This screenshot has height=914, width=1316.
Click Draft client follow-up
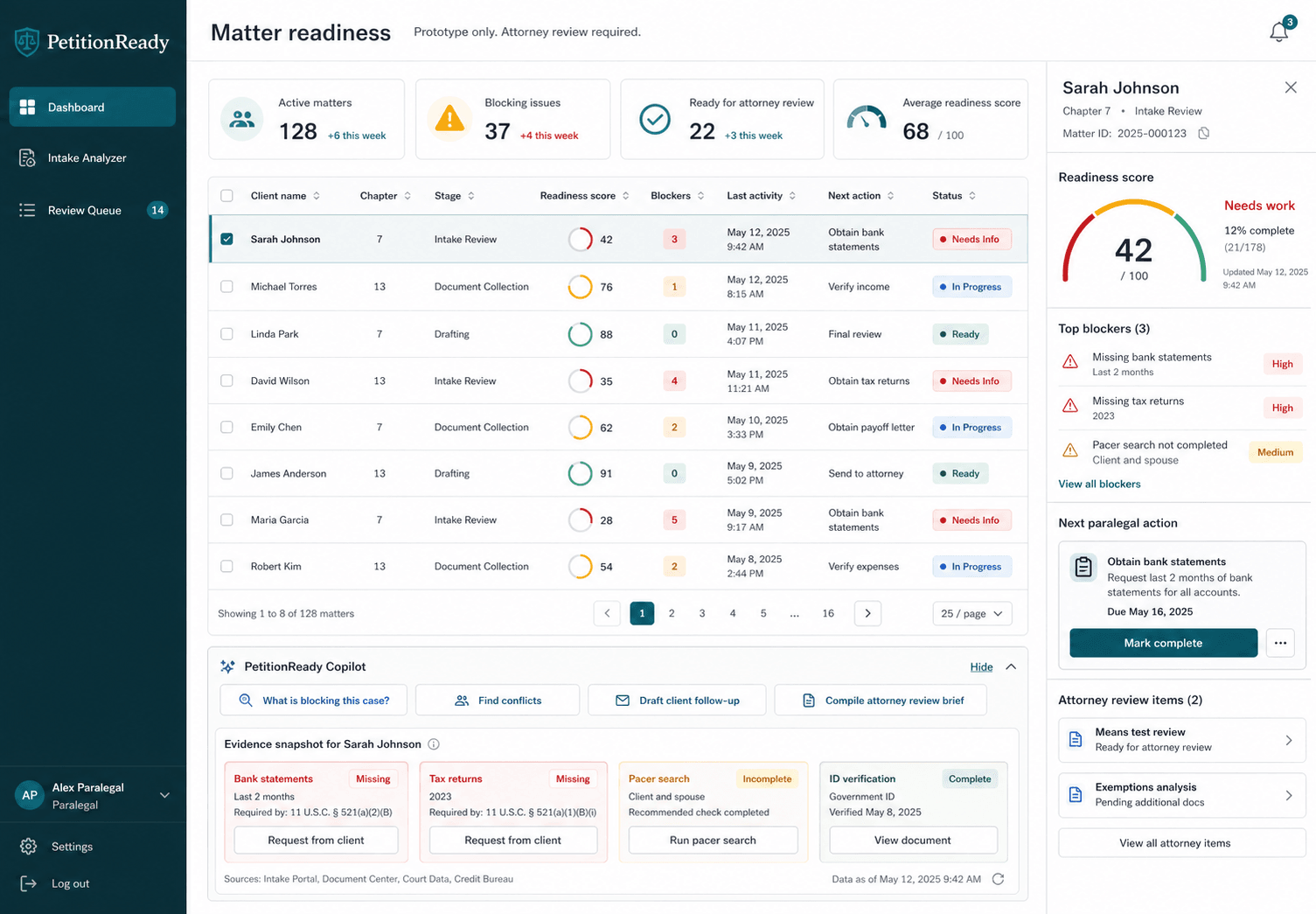(677, 701)
